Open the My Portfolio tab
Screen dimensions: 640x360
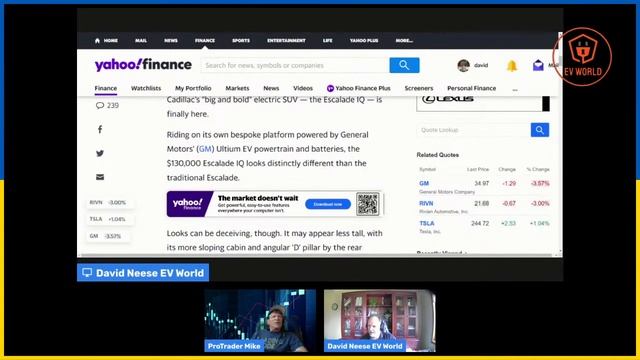tap(193, 88)
